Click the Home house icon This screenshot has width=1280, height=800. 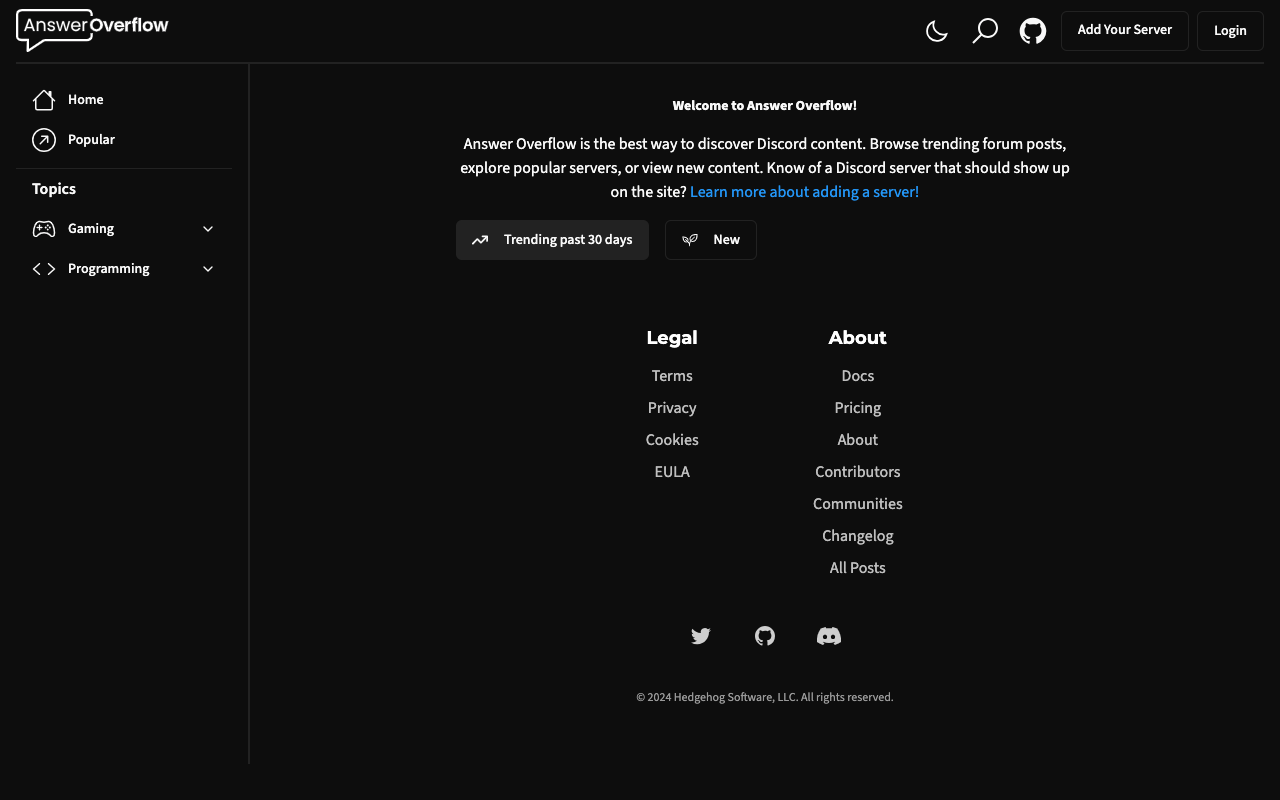tap(44, 100)
